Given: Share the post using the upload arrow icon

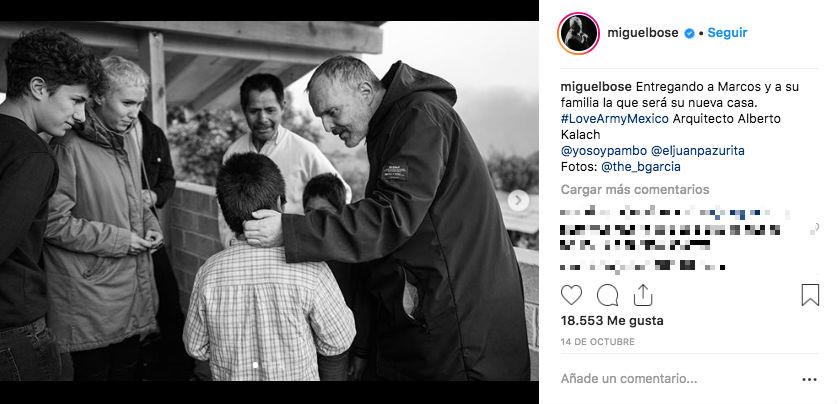Looking at the screenshot, I should [x=642, y=295].
